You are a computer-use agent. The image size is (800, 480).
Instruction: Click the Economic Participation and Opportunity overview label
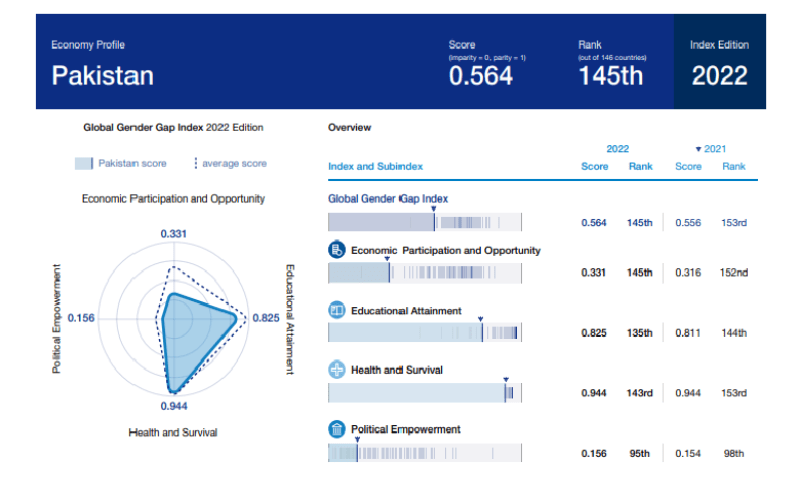[445, 250]
